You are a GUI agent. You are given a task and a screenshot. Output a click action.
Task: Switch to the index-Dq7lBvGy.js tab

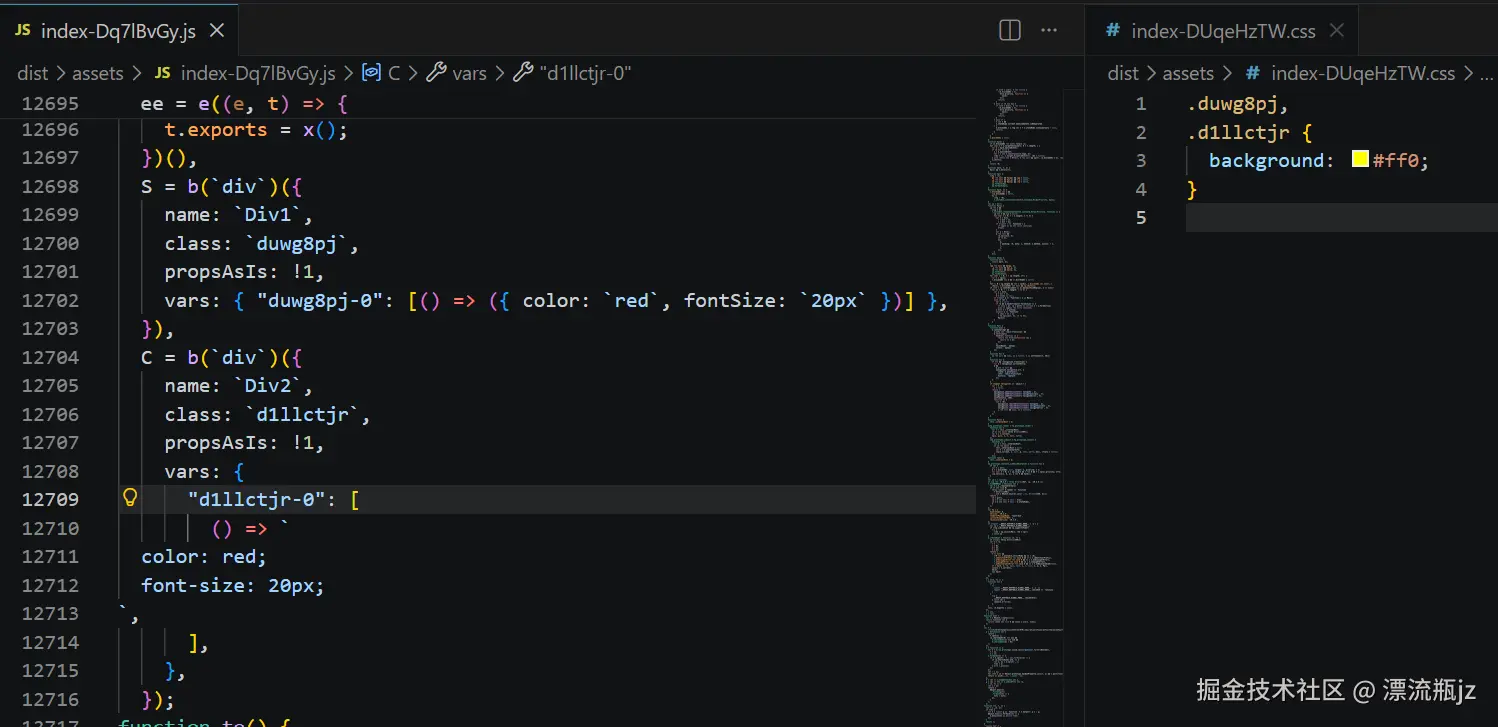click(120, 30)
